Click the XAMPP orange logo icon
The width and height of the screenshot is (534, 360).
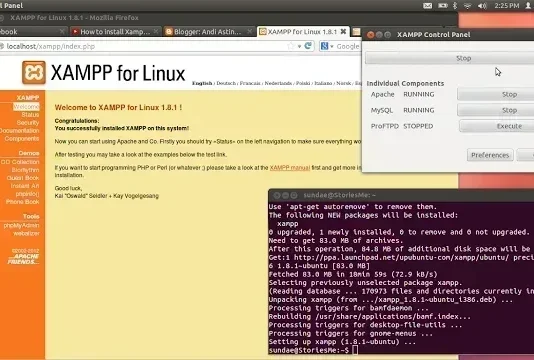point(34,73)
